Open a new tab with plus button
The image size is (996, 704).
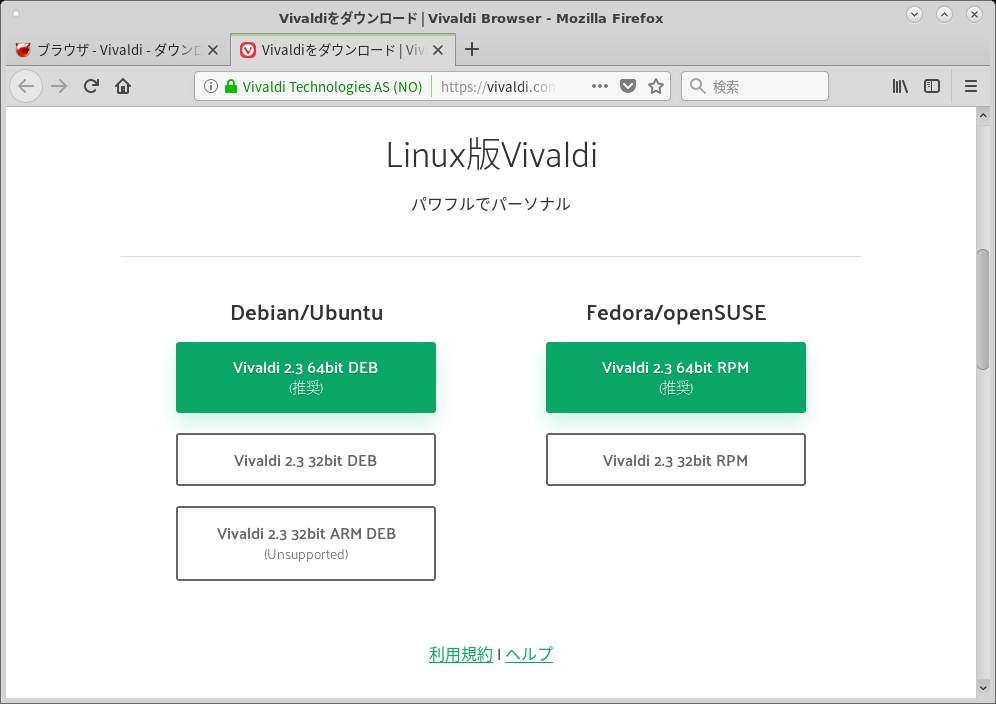472,50
